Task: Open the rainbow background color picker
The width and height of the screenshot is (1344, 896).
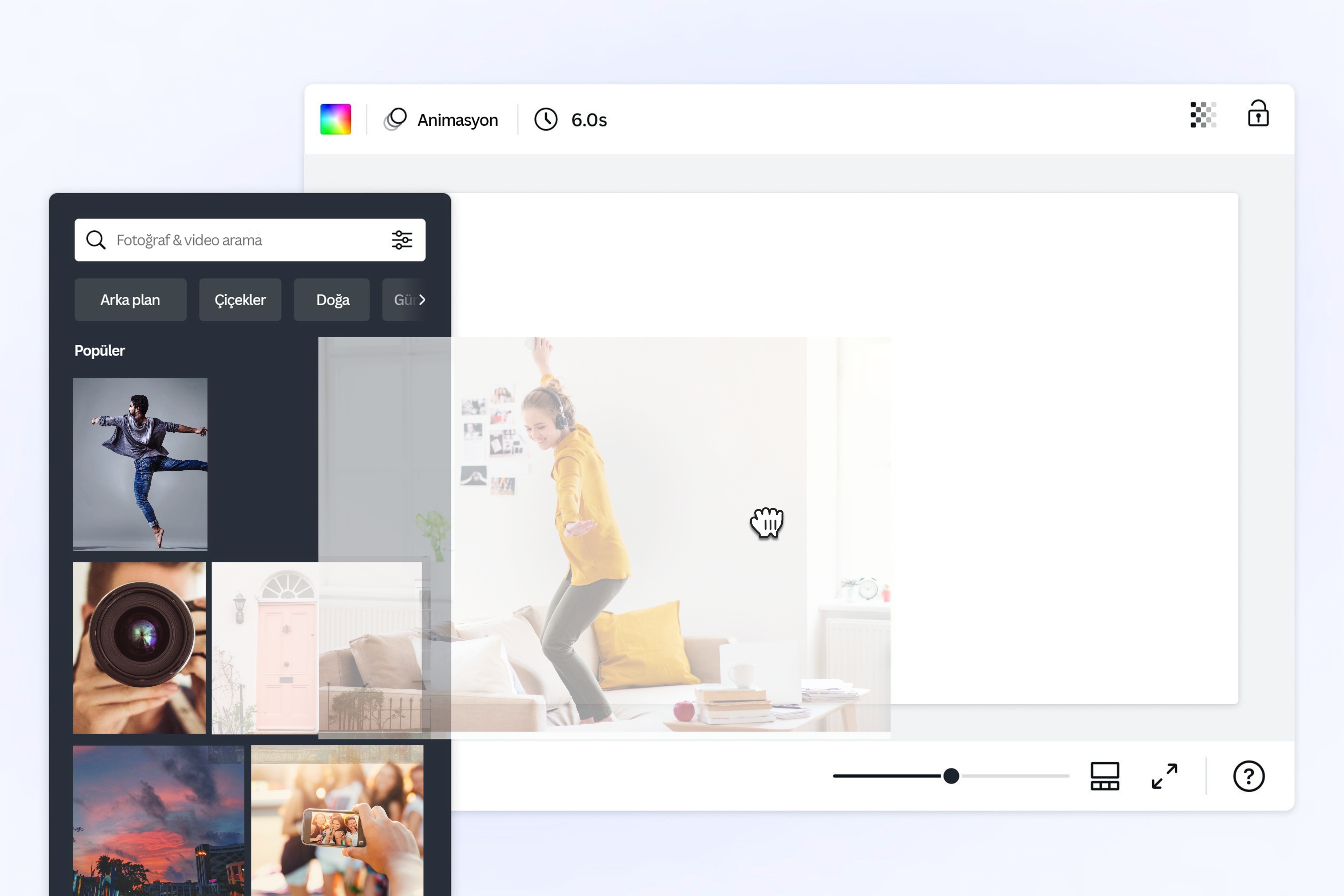Action: (335, 119)
